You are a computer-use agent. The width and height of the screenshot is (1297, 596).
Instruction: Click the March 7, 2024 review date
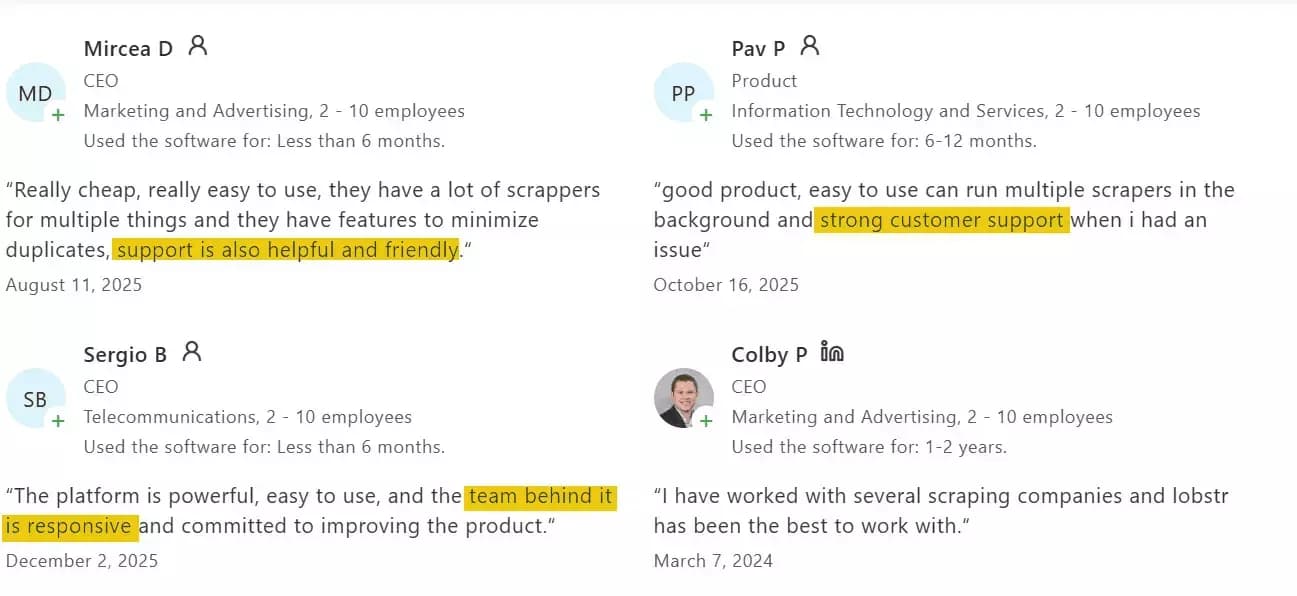713,561
